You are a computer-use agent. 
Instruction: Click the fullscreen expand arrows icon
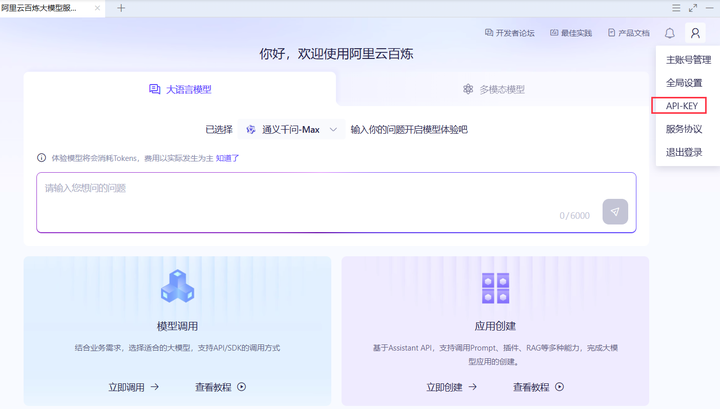coord(692,8)
